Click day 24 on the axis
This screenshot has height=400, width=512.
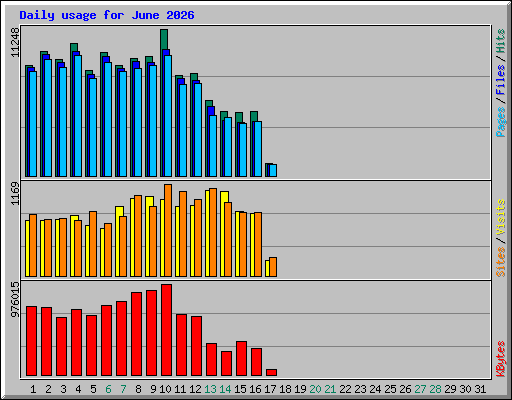coord(375,389)
